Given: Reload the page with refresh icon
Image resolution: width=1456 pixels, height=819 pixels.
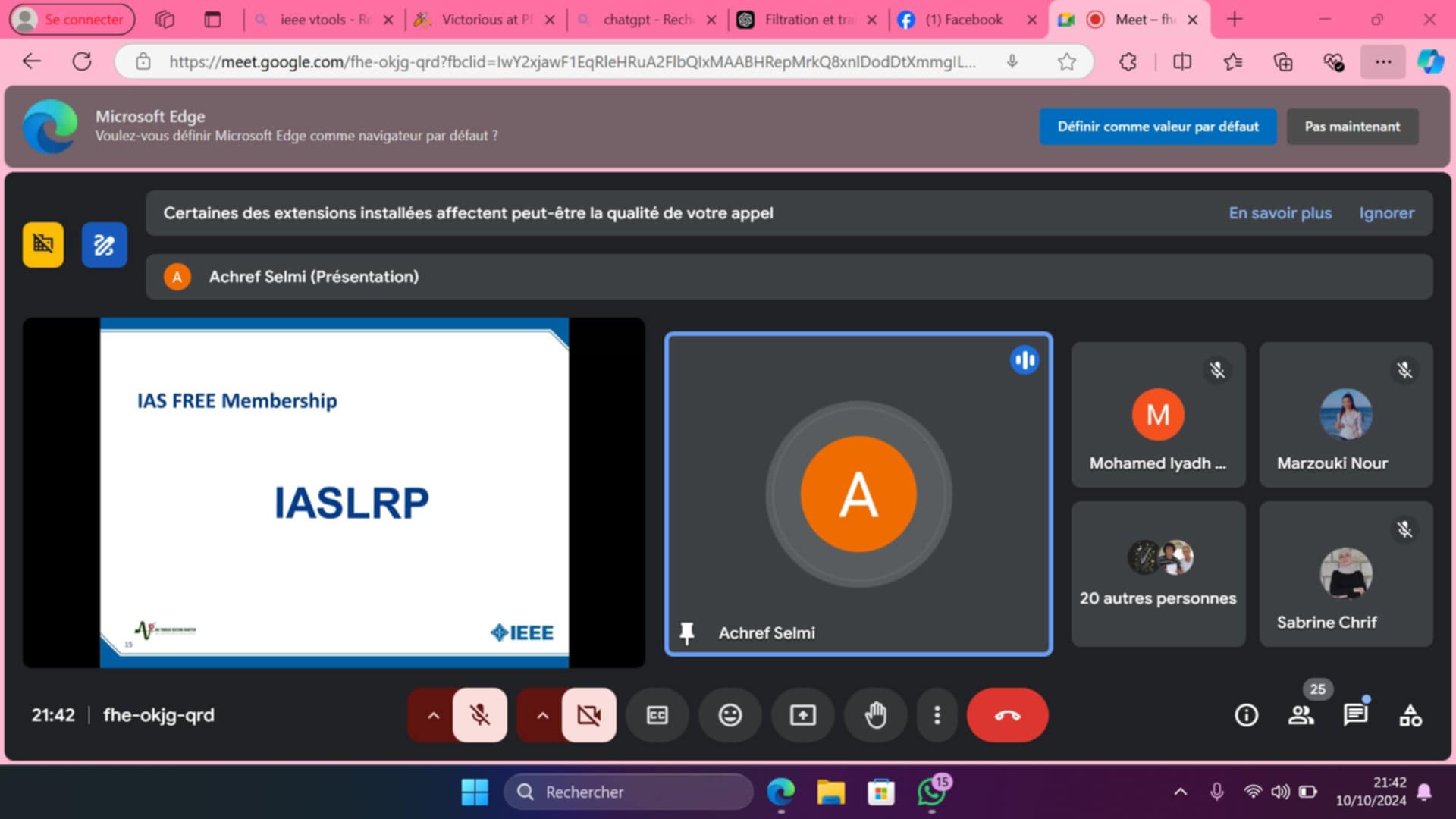Looking at the screenshot, I should (82, 61).
